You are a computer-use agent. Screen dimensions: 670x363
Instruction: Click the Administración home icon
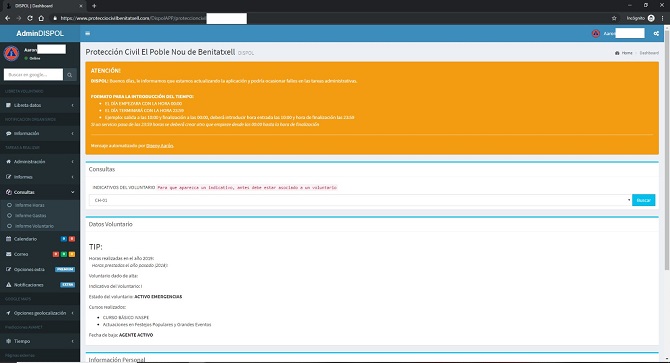pos(8,161)
